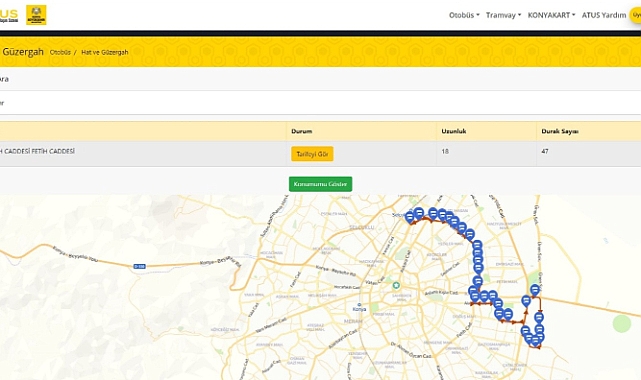
Task: Click the bus stop marker near Fetih Mah.
Action: click(x=477, y=282)
